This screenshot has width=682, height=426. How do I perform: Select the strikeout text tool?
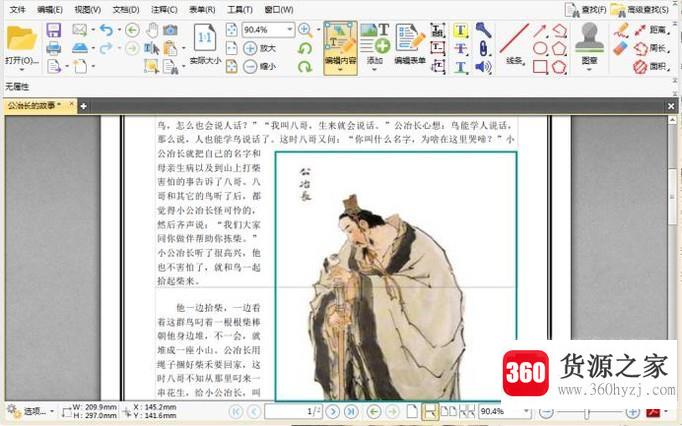461,48
